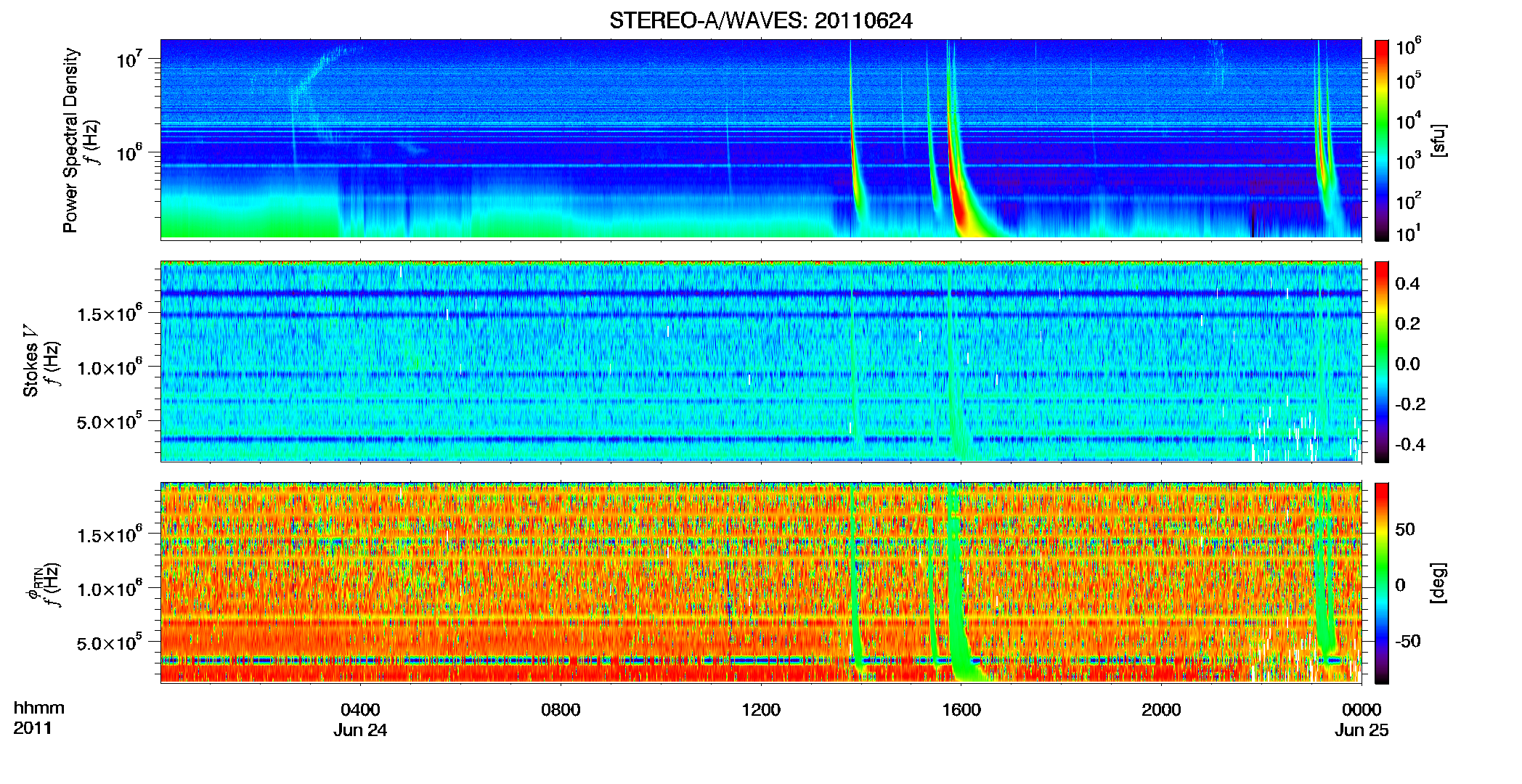
Task: Click the 0000 time axis label
Action: 1362,709
